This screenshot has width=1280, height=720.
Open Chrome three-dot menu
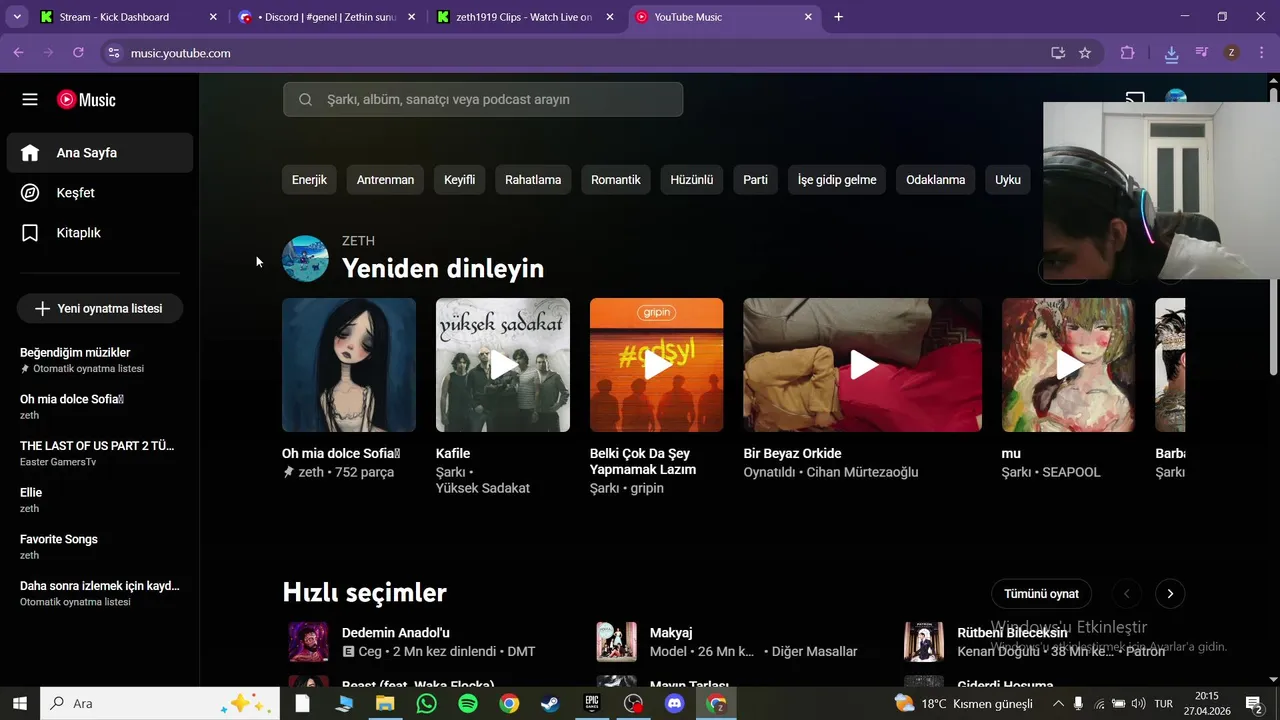pyautogui.click(x=1261, y=53)
